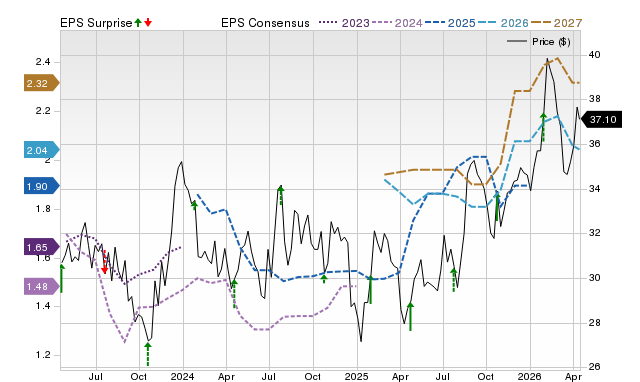Click the green surprise arrow at the early 2026 peak
640x382 pixels.
[543, 128]
